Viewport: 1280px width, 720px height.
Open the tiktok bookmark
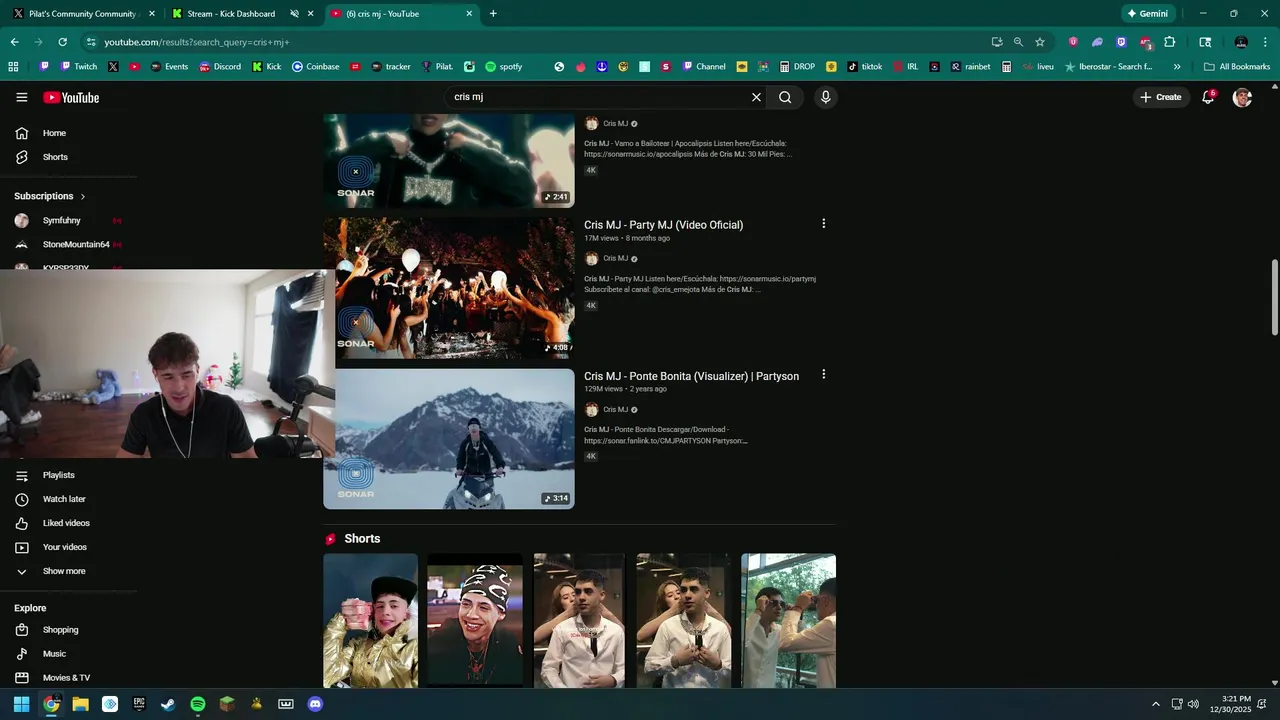coord(865,67)
